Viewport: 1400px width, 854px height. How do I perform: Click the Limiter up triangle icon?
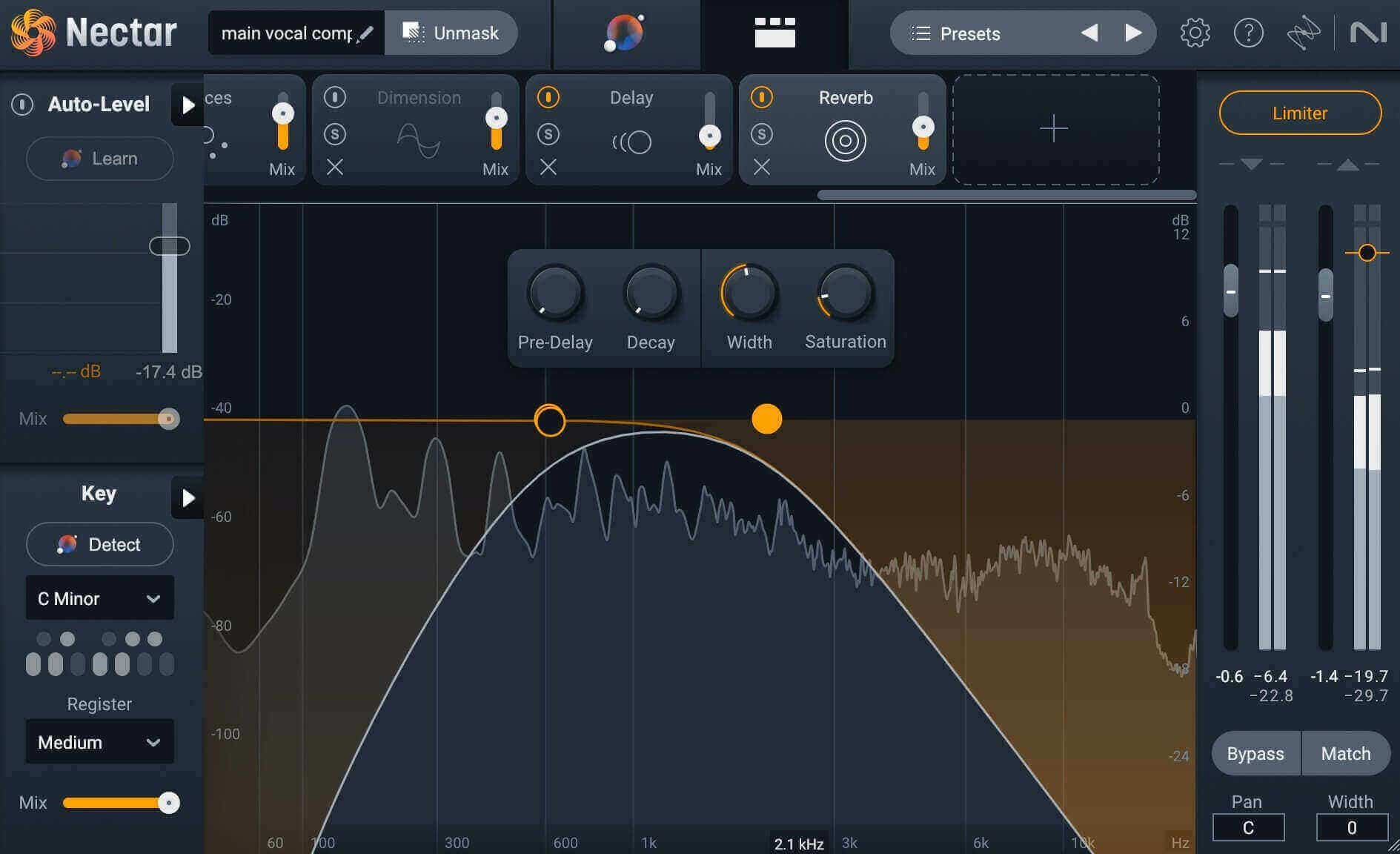[1347, 164]
